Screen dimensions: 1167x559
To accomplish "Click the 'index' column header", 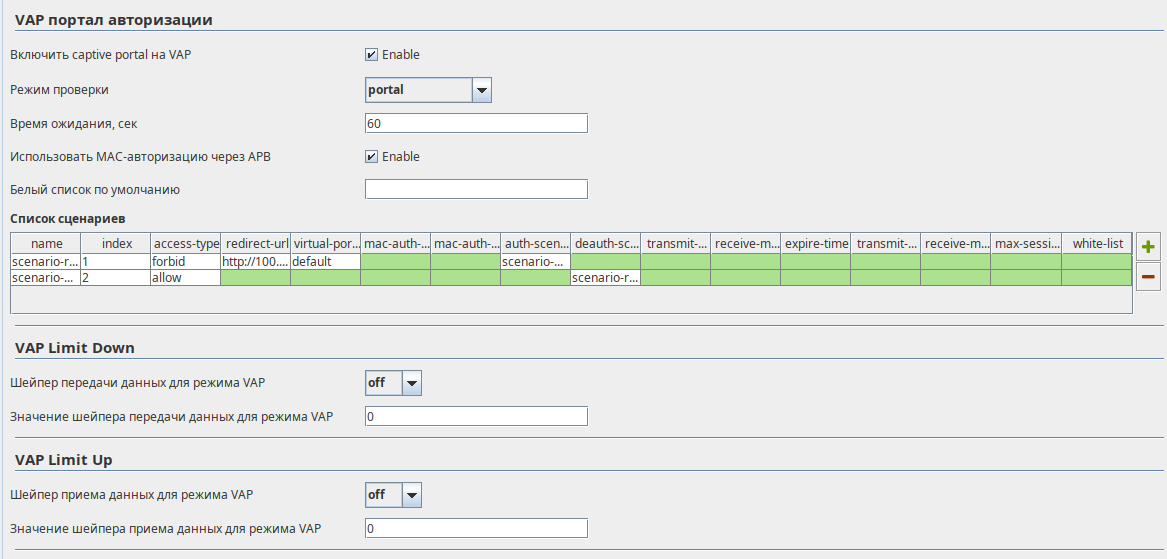I will coord(116,244).
